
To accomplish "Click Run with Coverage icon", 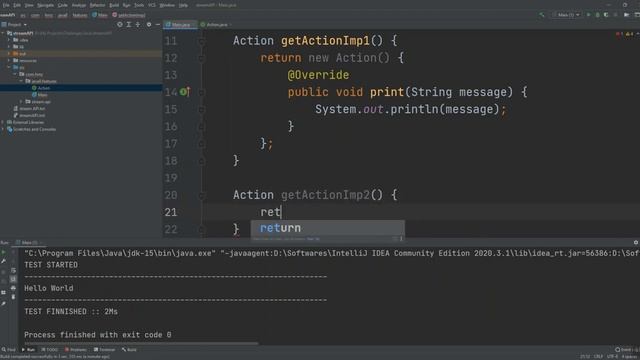I will [606, 15].
